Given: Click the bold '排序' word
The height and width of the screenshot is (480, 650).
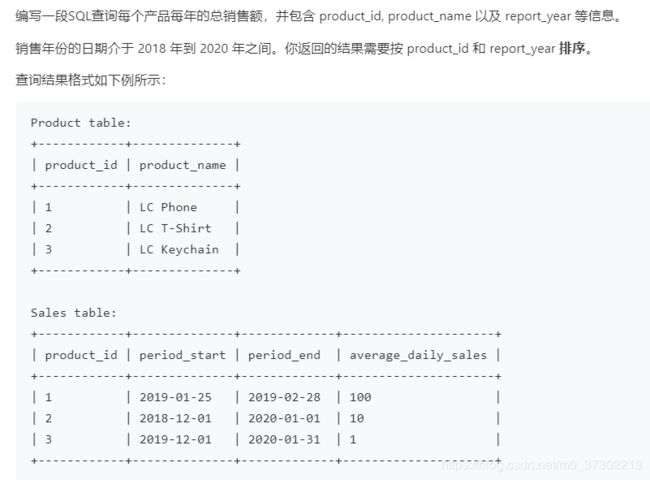Looking at the screenshot, I should pyautogui.click(x=572, y=48).
